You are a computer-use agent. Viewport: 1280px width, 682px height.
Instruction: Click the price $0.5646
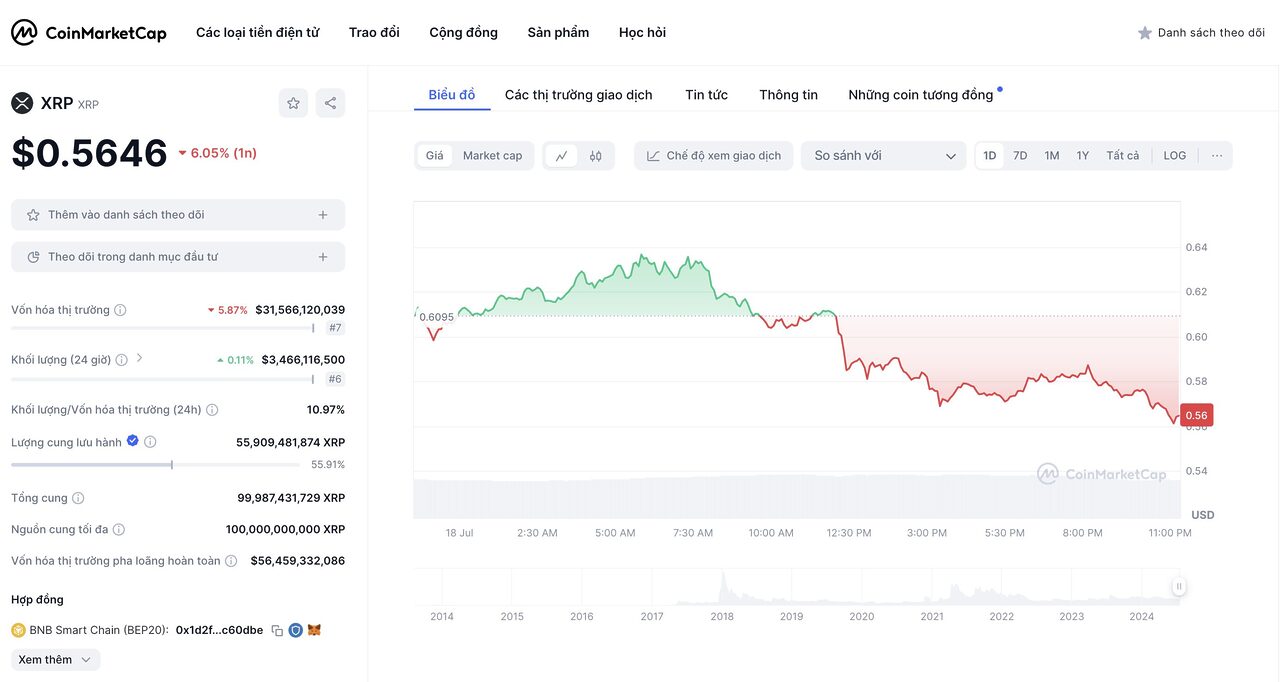tap(89, 153)
